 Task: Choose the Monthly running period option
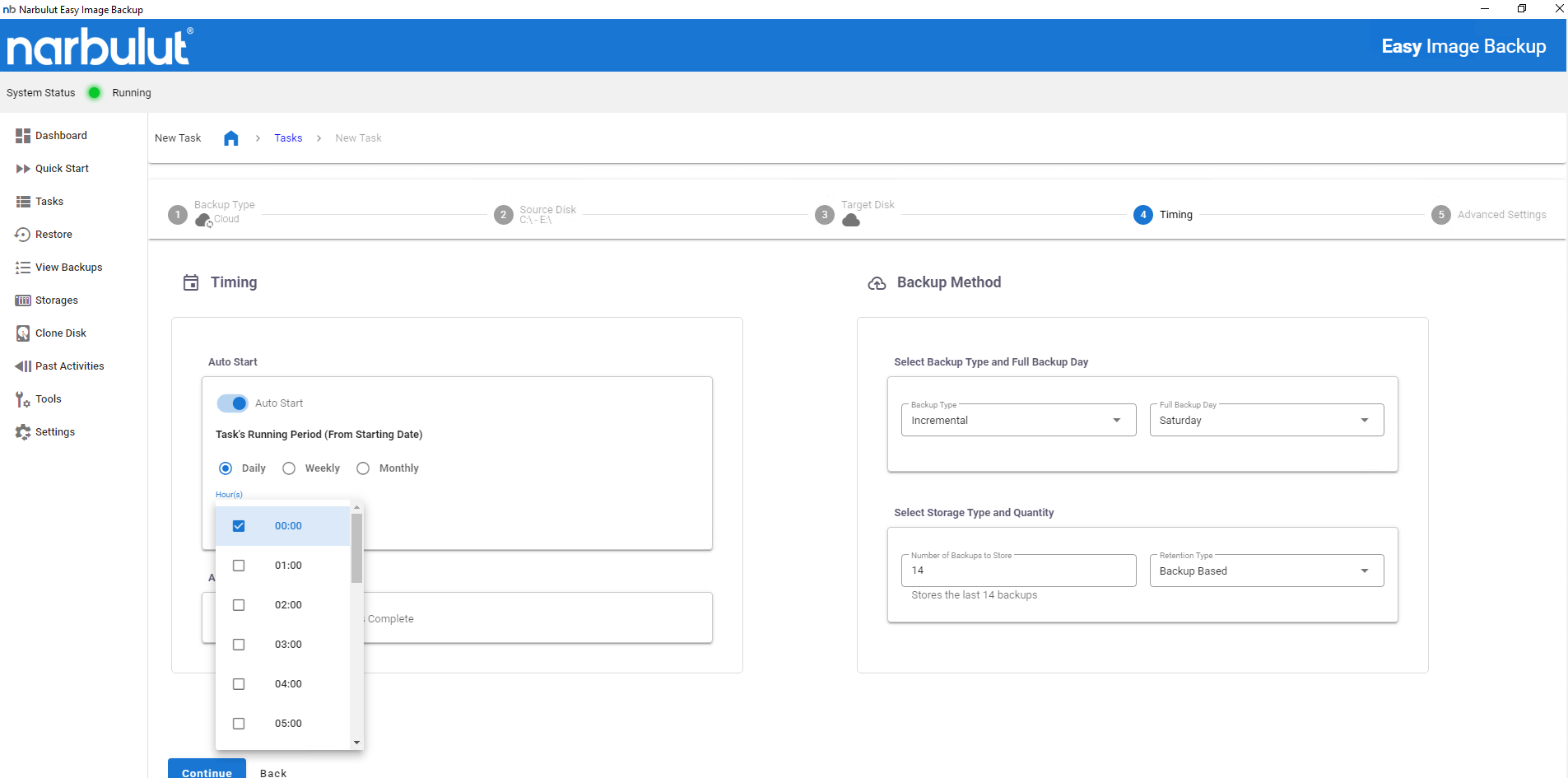tap(363, 468)
